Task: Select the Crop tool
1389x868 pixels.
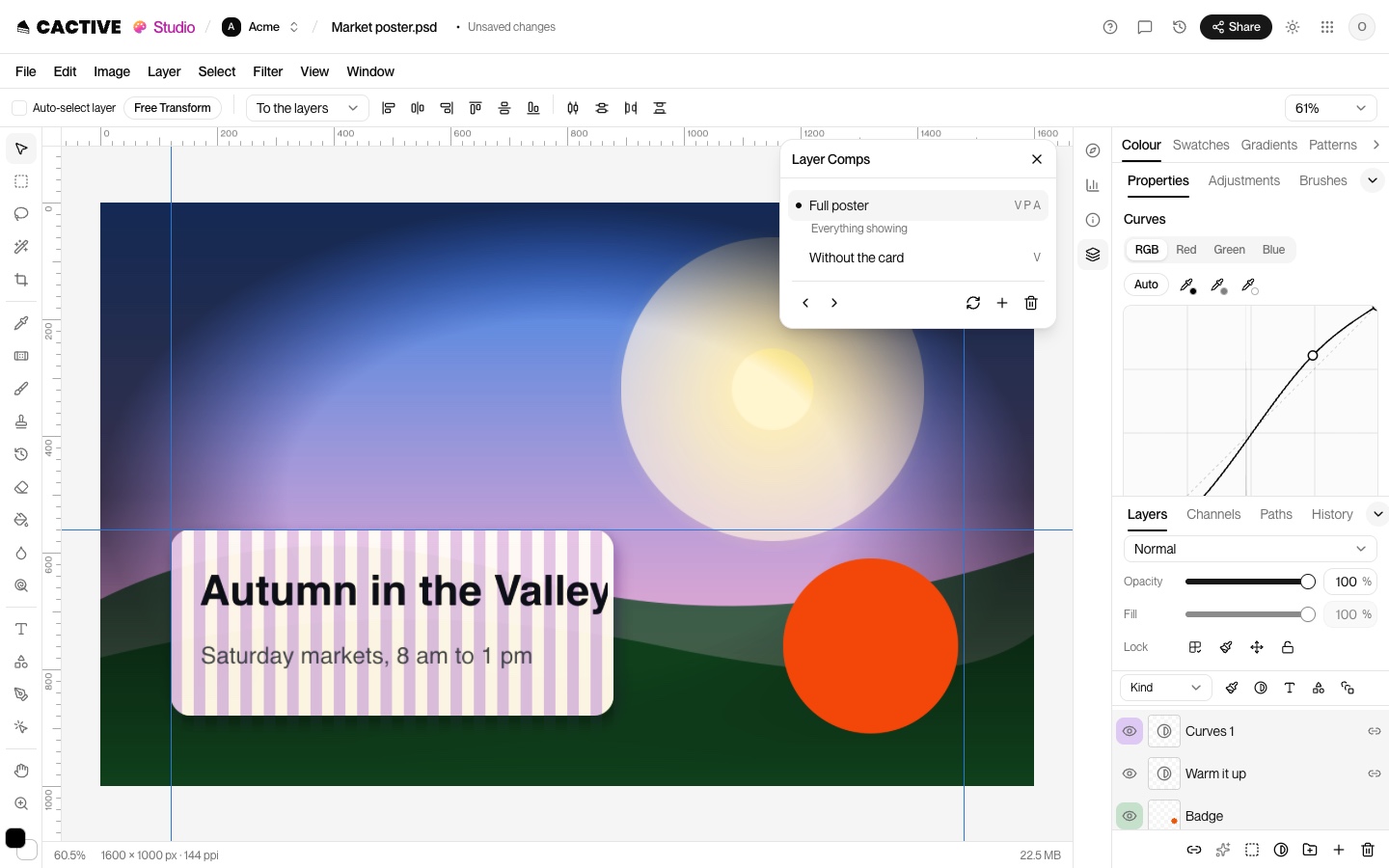Action: click(x=21, y=280)
